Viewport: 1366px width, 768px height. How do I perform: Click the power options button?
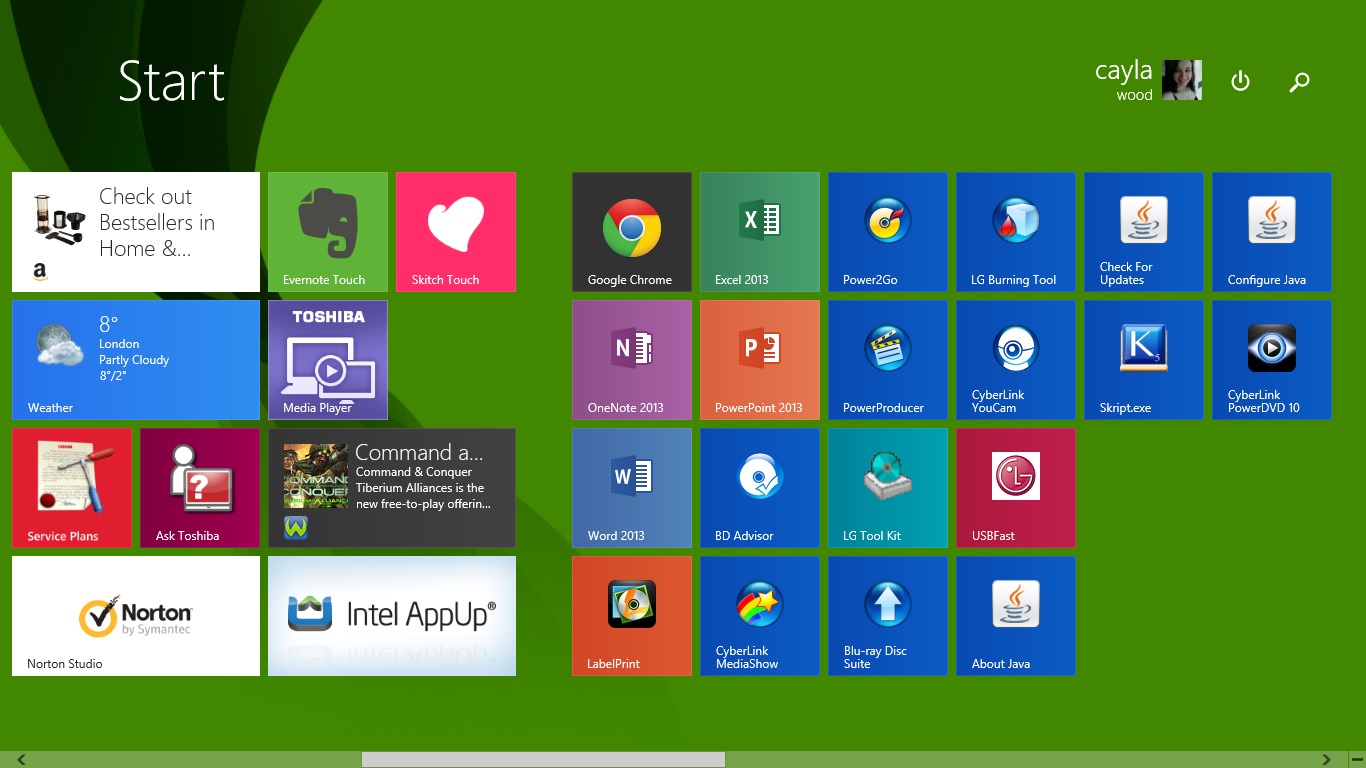point(1240,81)
